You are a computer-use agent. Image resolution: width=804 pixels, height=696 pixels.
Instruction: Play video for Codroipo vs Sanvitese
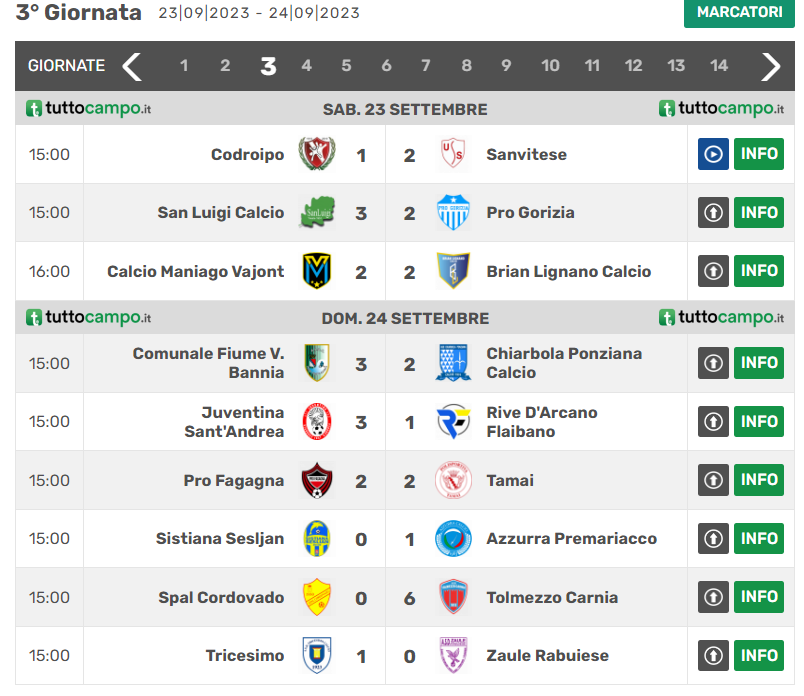[x=713, y=155]
